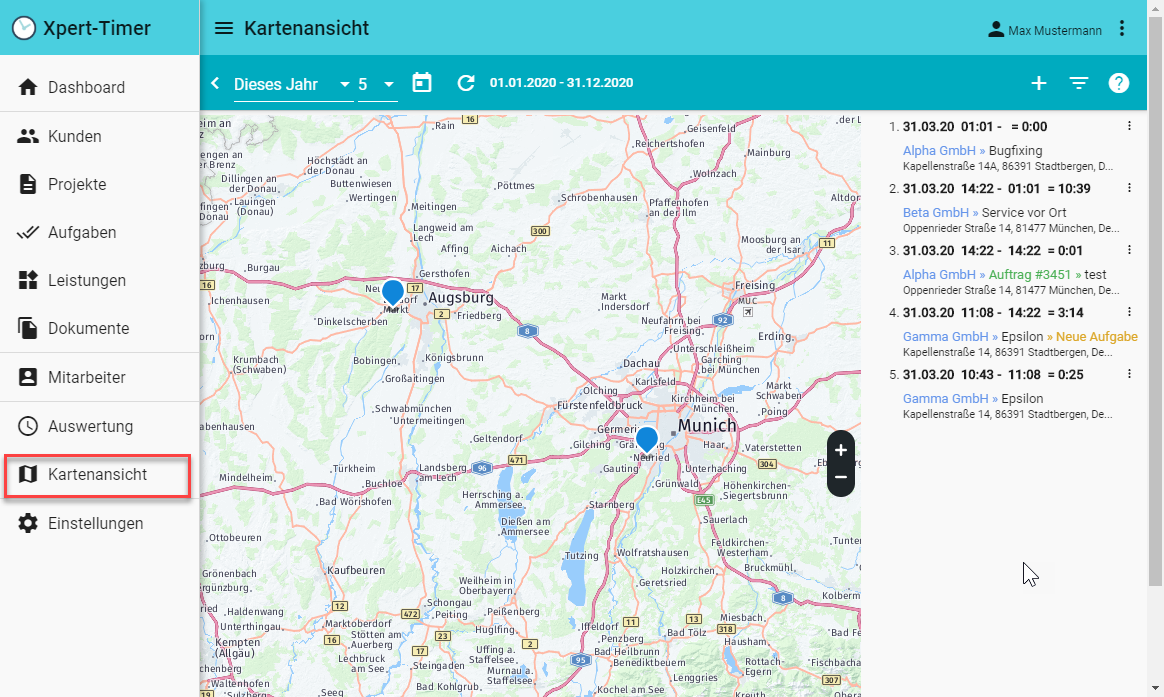Click the hamburger menu icon

224,28
